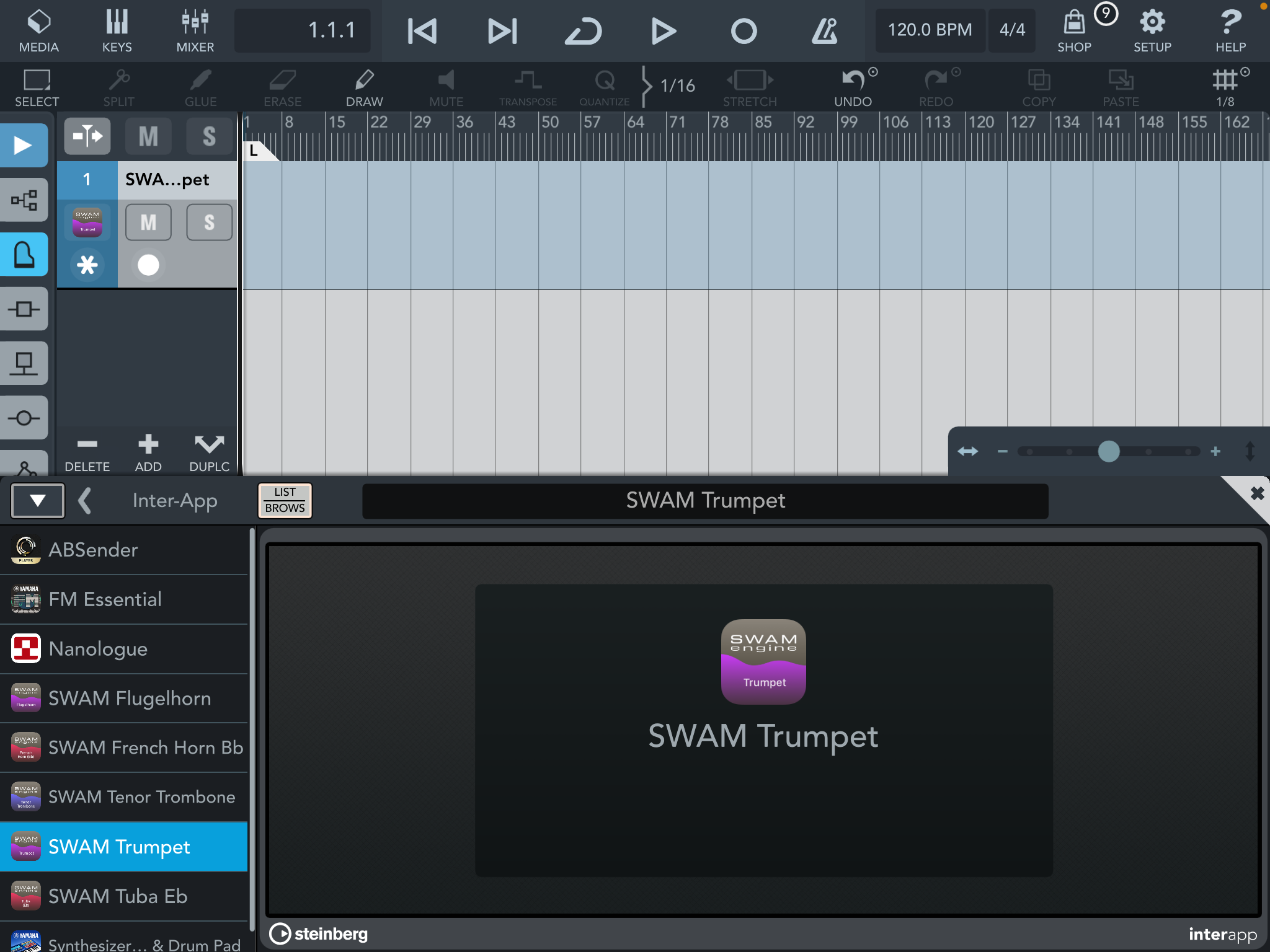Click the freeze track snowflake icon
Image resolution: width=1270 pixels, height=952 pixels.
(87, 265)
